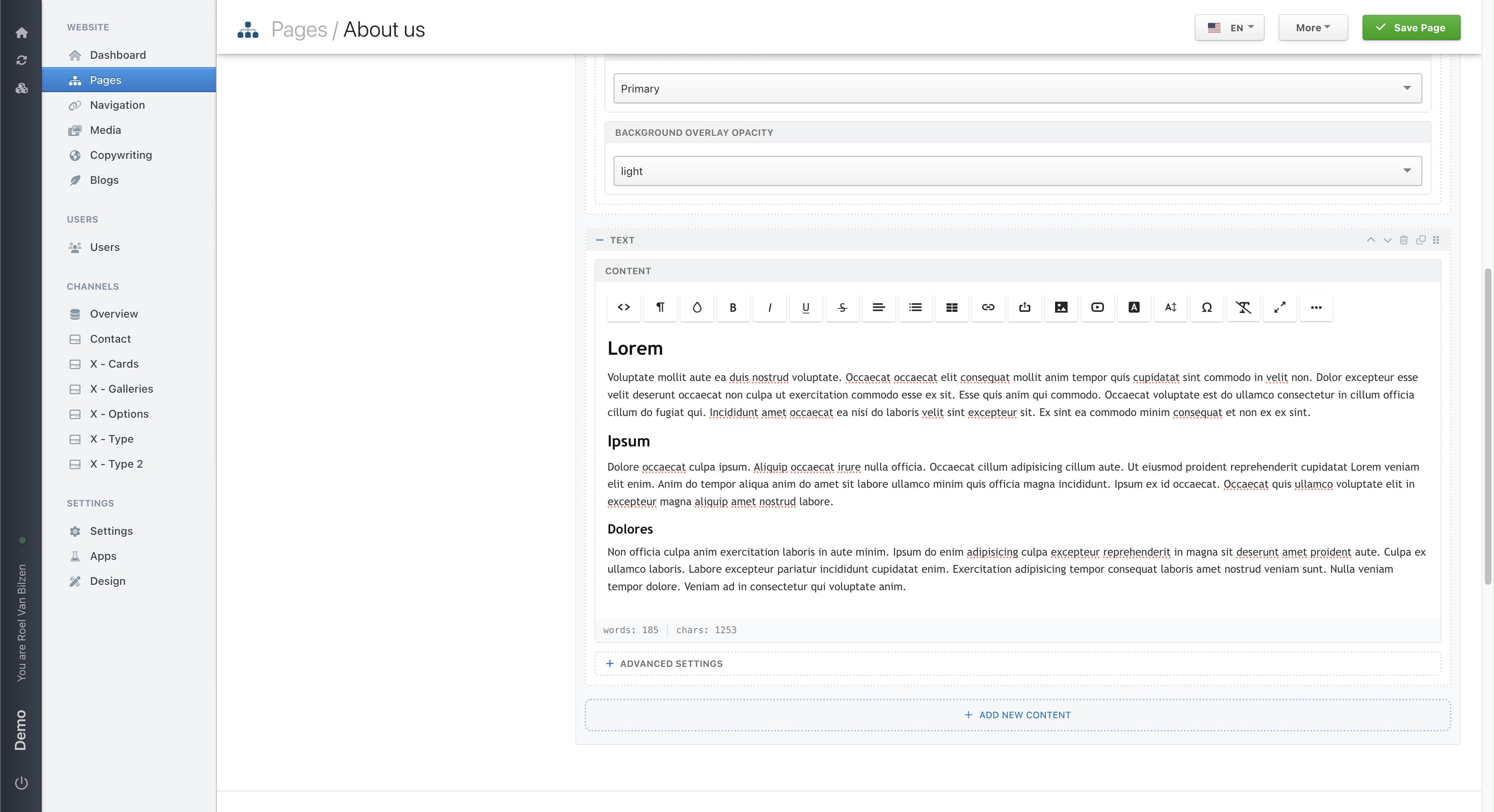
Task: Insert a table into the content
Action: point(951,307)
